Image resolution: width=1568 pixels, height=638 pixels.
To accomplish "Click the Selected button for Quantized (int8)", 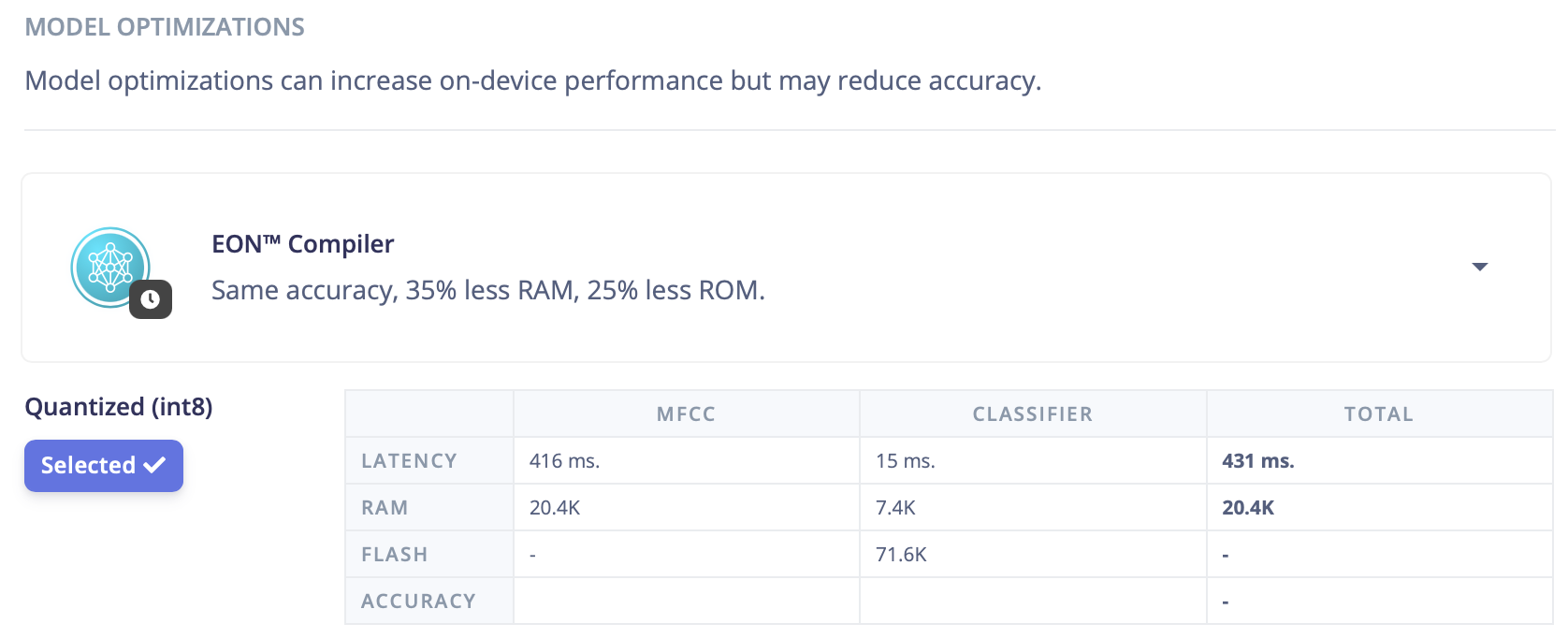I will (x=103, y=465).
